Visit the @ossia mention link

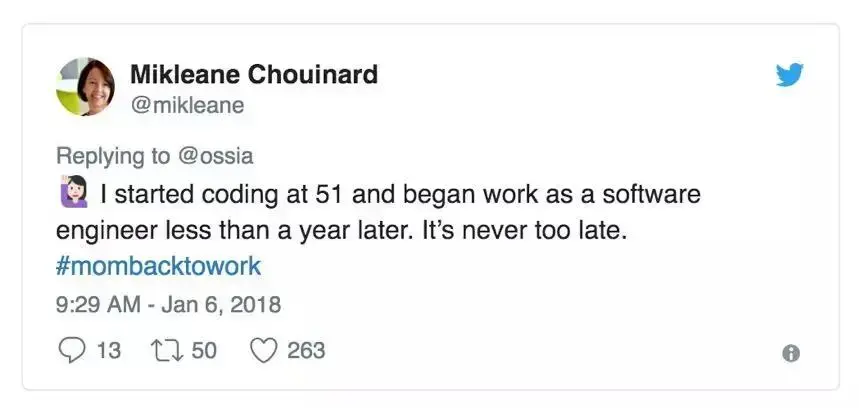(214, 156)
